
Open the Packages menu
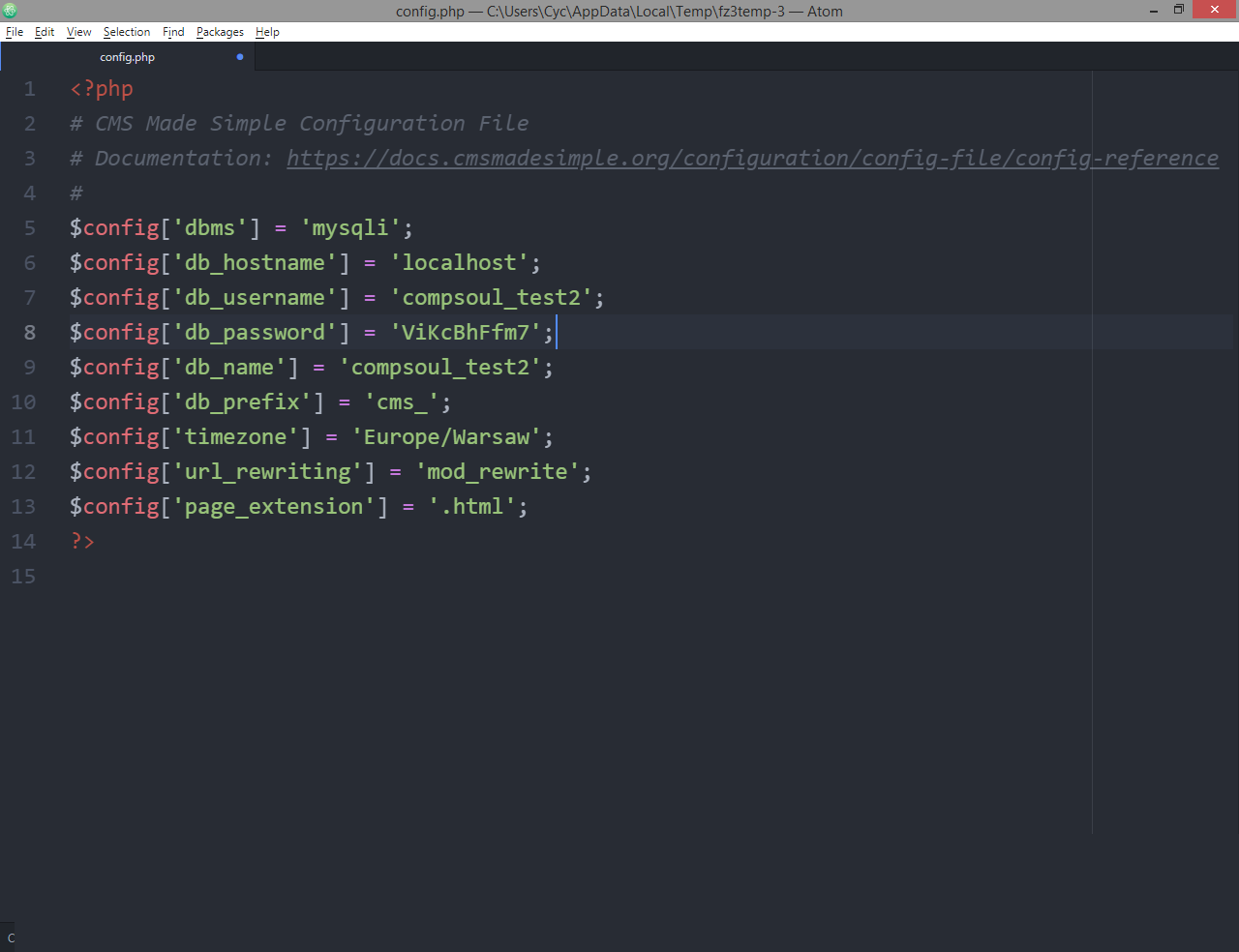(x=219, y=32)
